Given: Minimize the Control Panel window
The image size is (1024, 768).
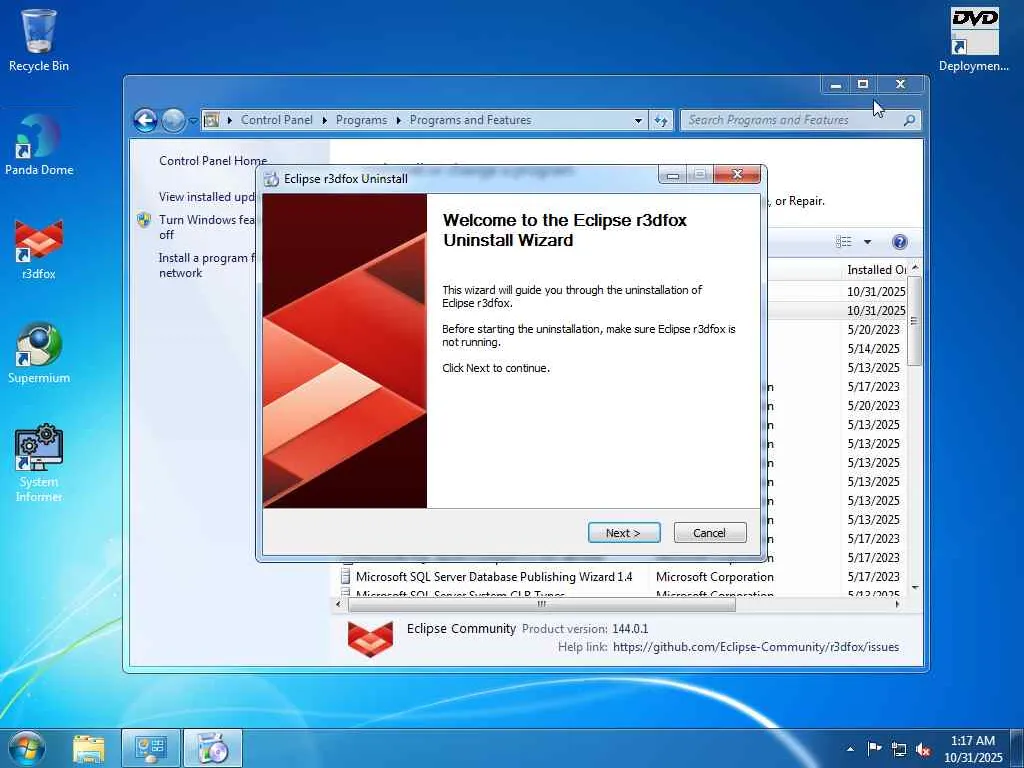Looking at the screenshot, I should (x=835, y=84).
